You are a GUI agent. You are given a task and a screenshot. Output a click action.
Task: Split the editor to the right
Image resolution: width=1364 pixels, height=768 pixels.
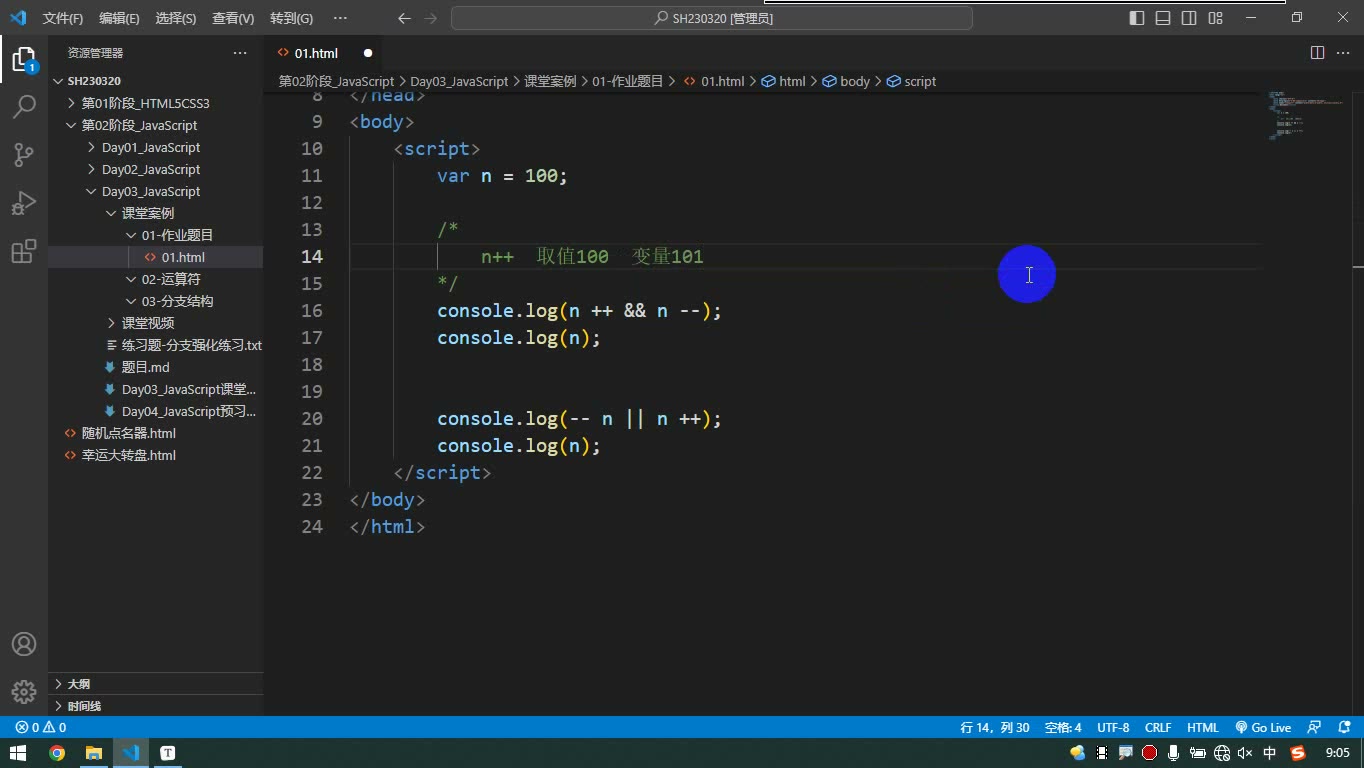click(1318, 53)
